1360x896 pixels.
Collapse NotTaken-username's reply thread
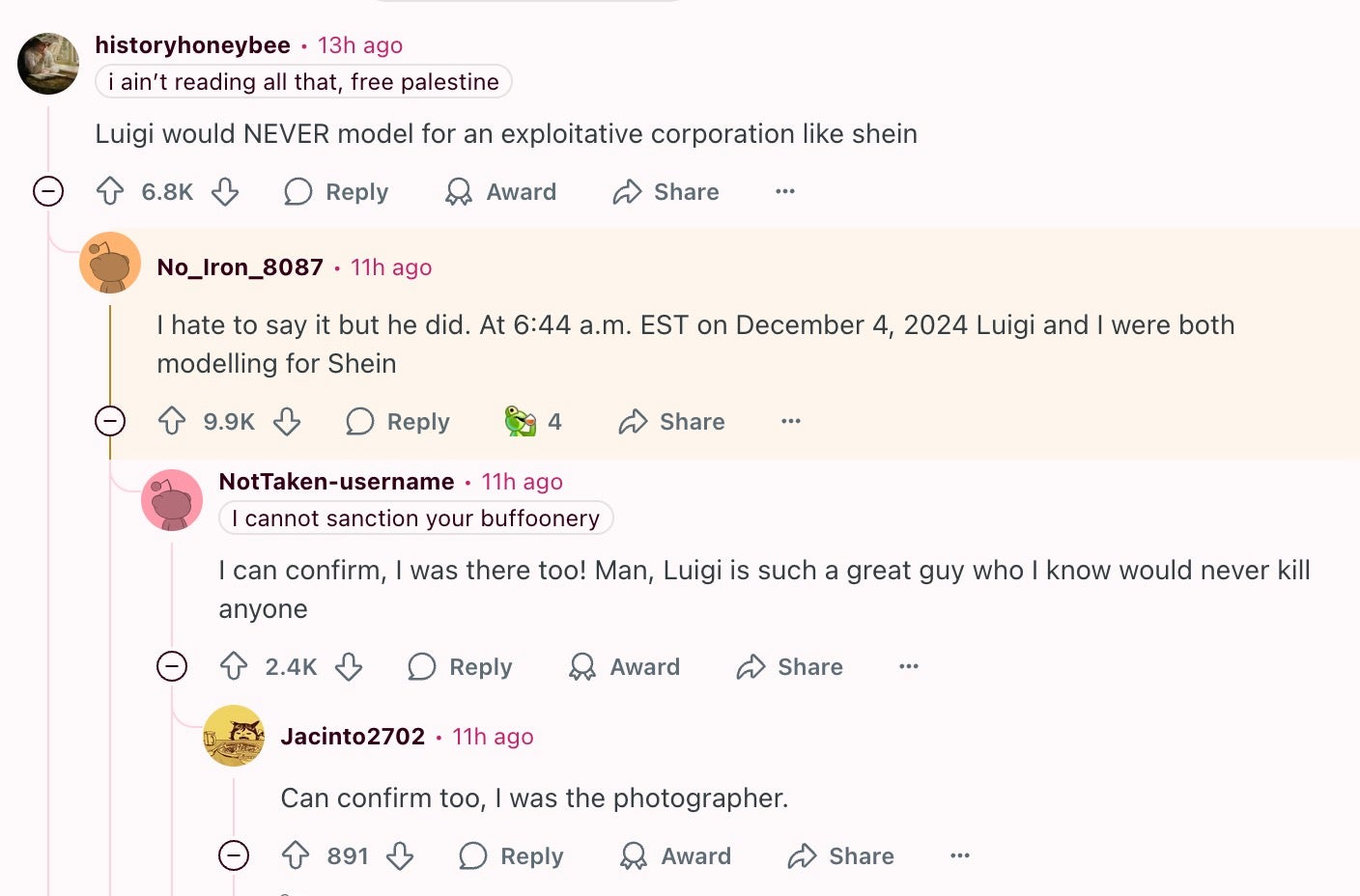coord(172,666)
